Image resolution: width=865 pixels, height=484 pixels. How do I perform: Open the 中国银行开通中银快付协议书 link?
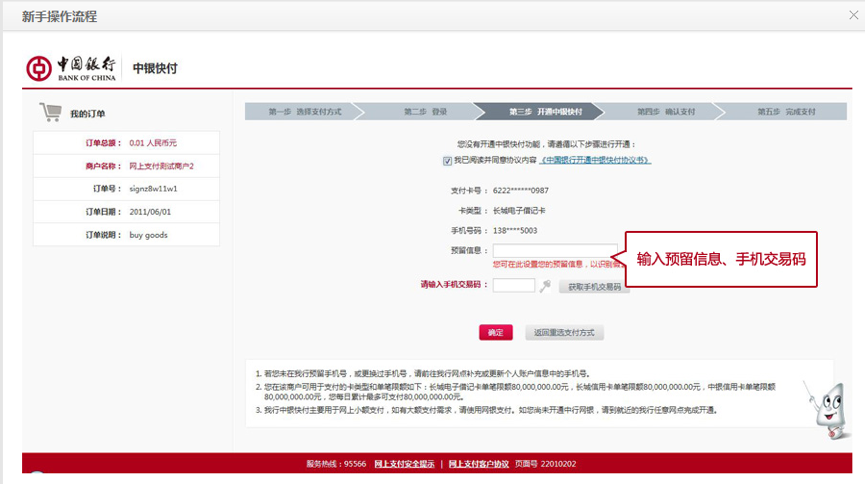[x=595, y=160]
